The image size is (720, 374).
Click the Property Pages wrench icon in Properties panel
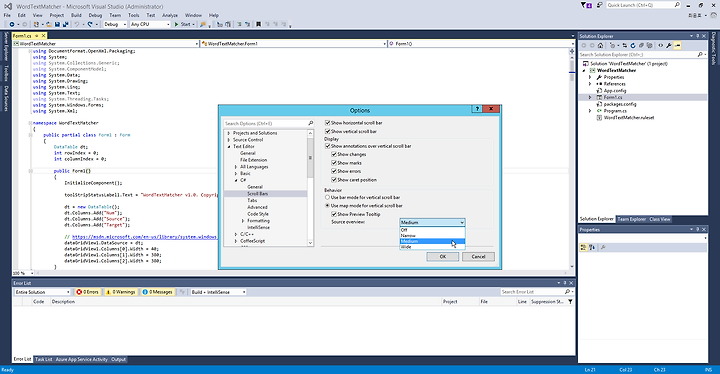coord(603,248)
